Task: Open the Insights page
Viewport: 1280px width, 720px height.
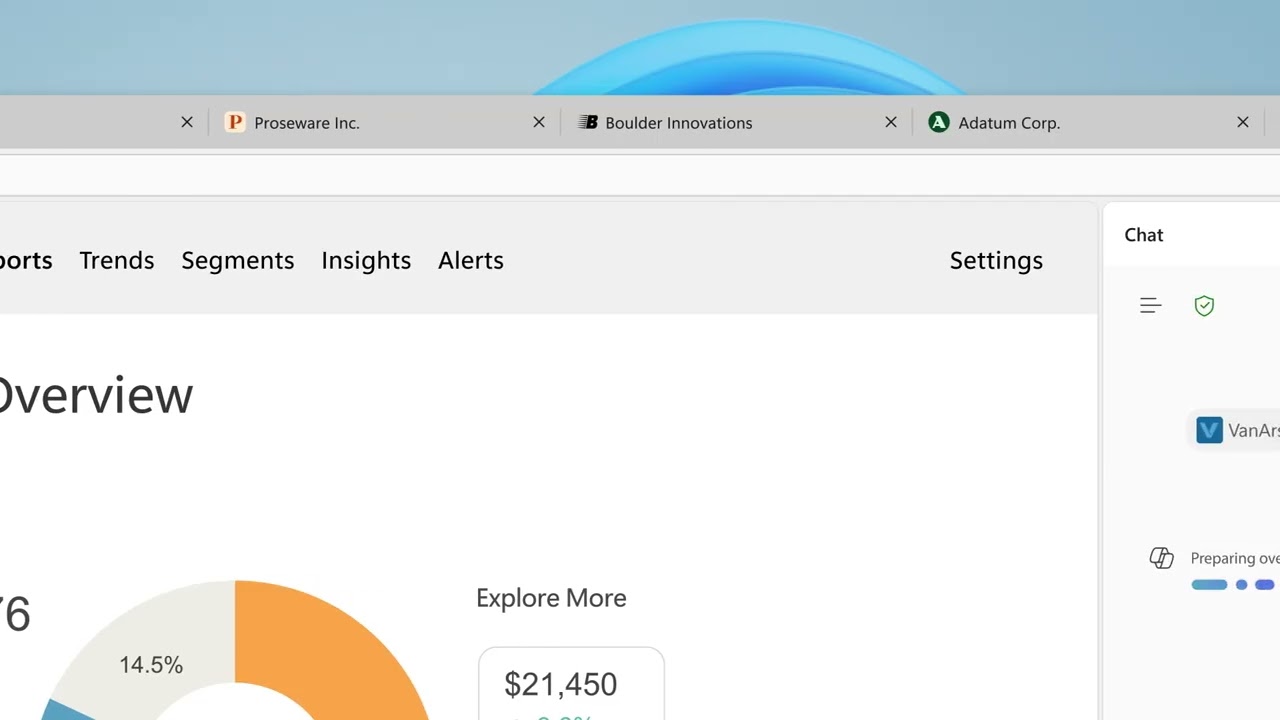Action: [366, 260]
